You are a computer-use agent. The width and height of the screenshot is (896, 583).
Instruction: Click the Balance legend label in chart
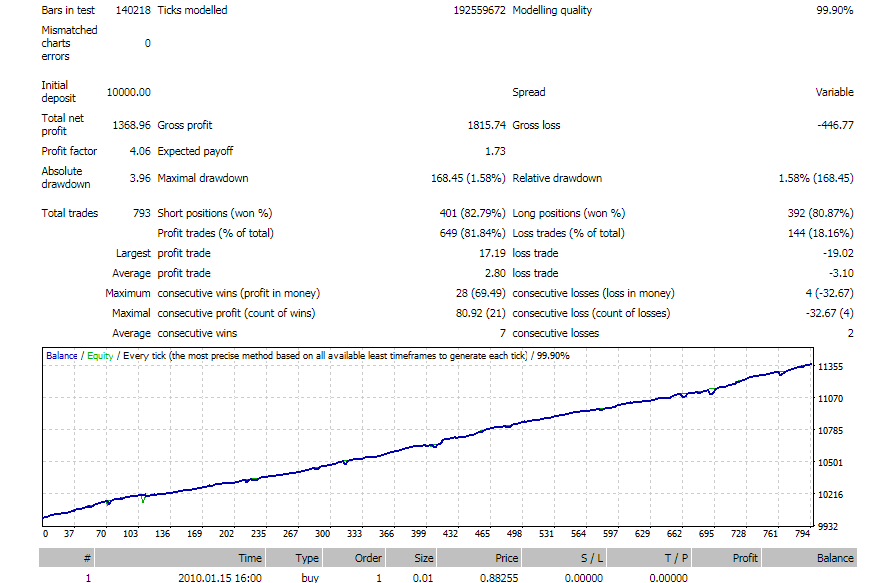pos(62,356)
